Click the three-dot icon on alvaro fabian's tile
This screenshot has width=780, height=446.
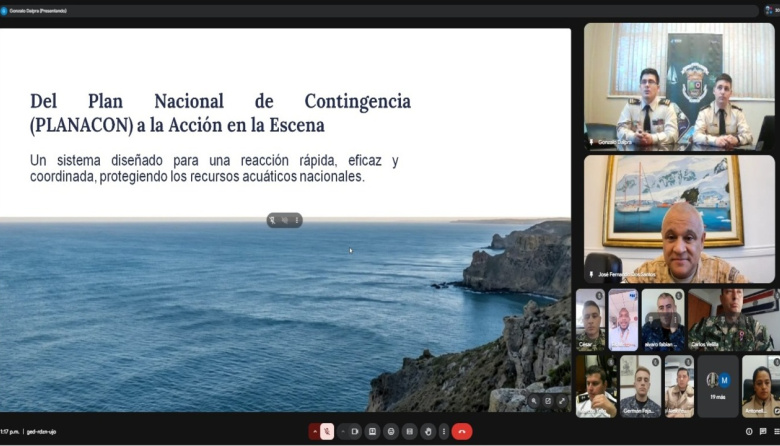click(677, 319)
